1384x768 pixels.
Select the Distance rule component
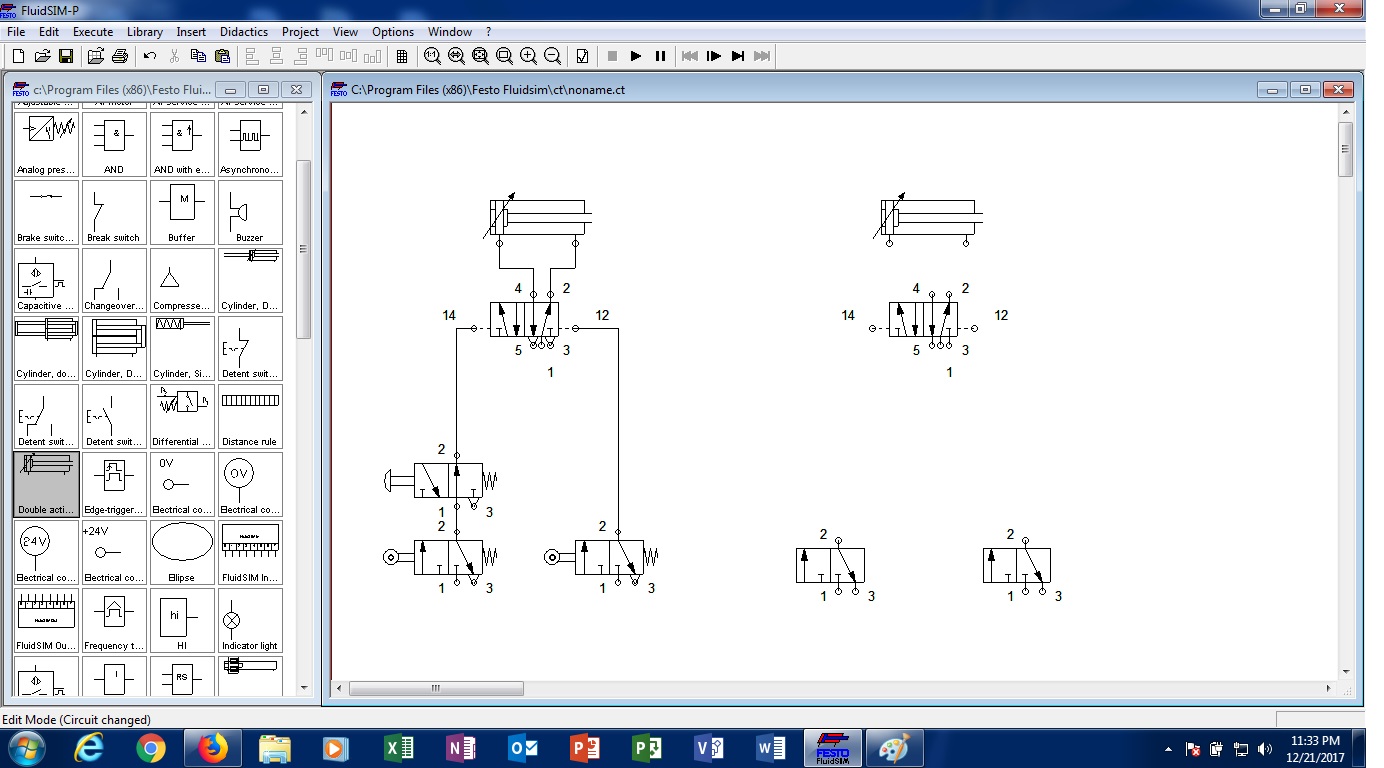[250, 416]
